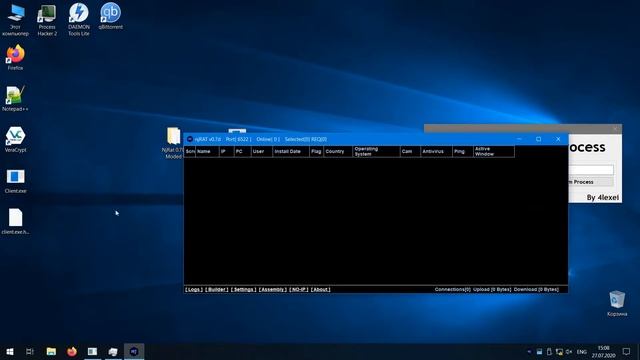640x360 pixels.
Task: Click the Cam column header
Action: pyautogui.click(x=410, y=151)
